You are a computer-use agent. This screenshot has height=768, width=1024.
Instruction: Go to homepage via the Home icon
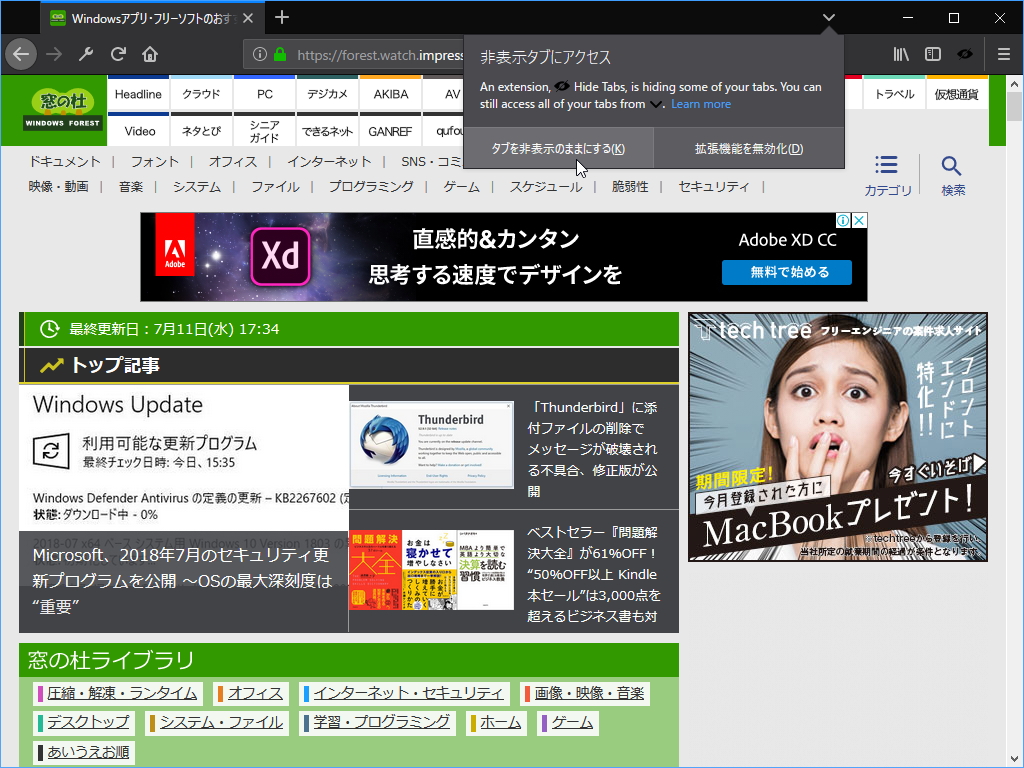150,55
